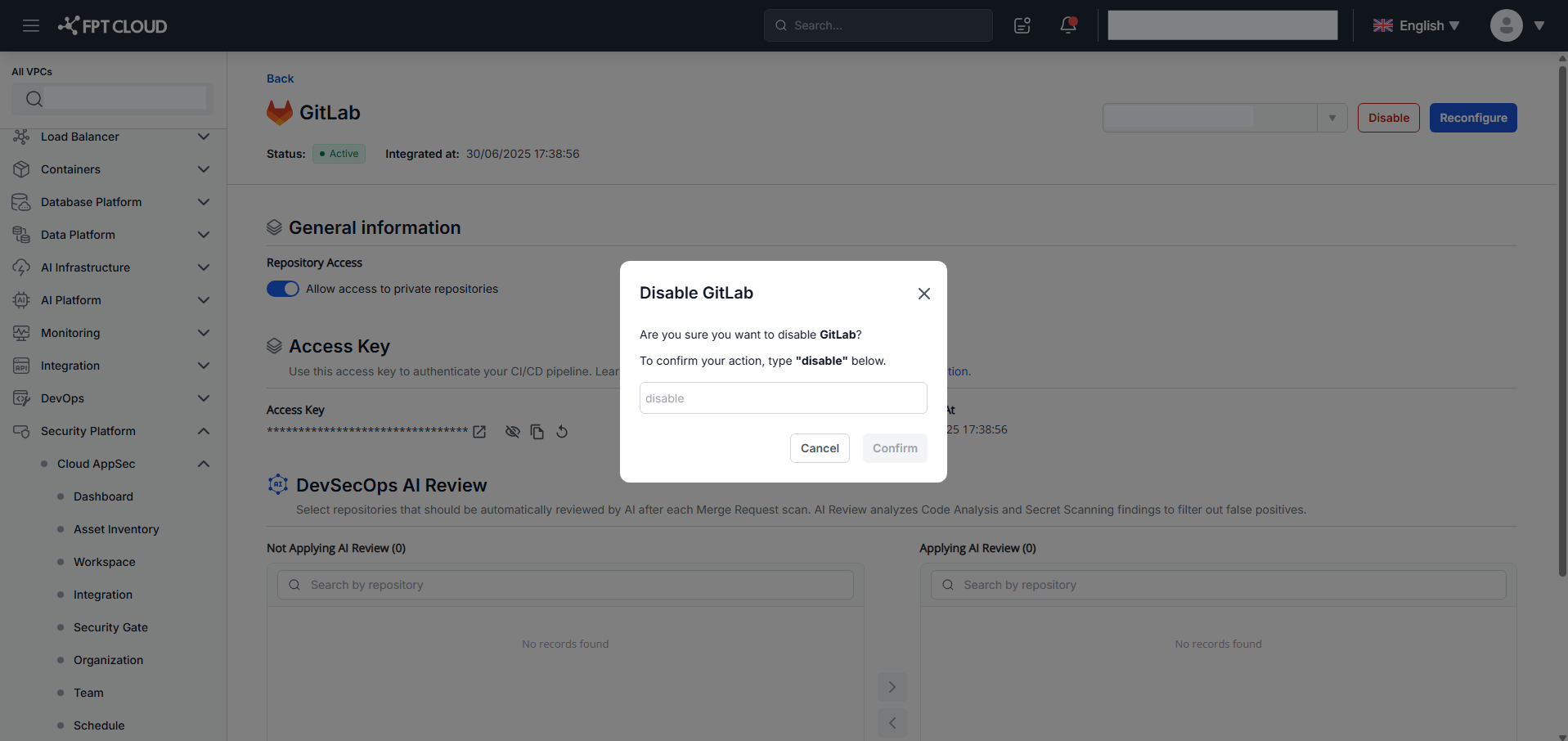The image size is (1568, 741).
Task: Click the DevOps icon
Action: [x=21, y=398]
